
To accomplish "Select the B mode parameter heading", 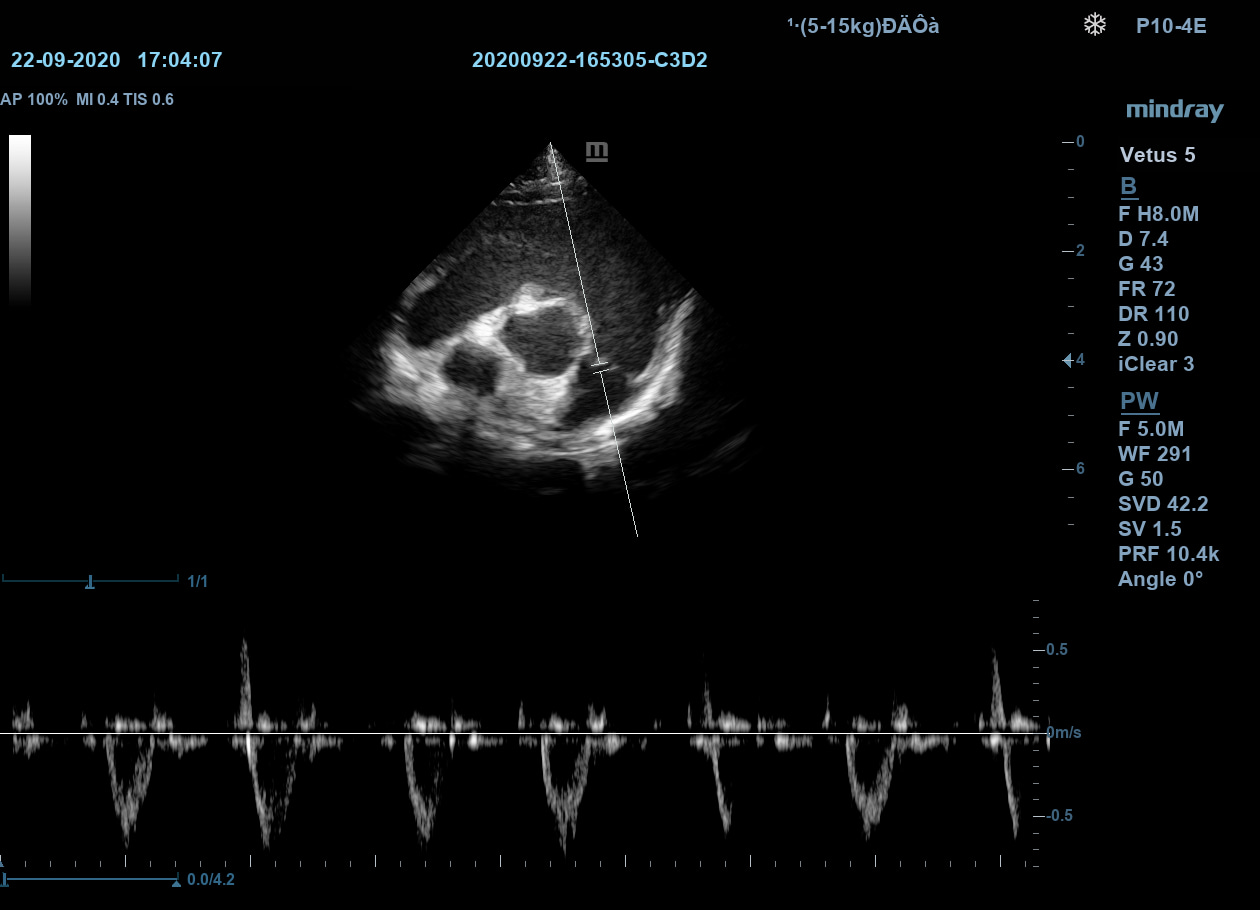I will [x=1128, y=187].
